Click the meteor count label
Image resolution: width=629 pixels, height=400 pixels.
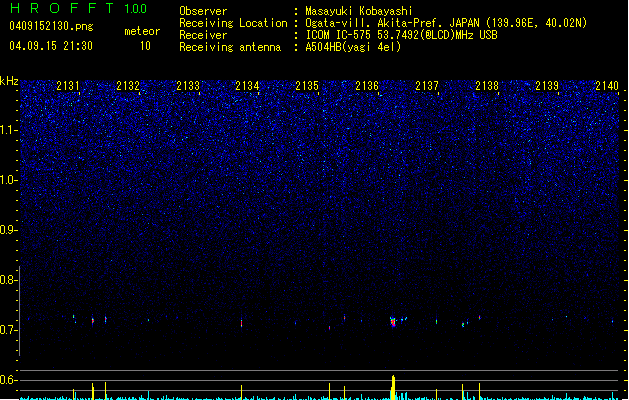(142, 31)
